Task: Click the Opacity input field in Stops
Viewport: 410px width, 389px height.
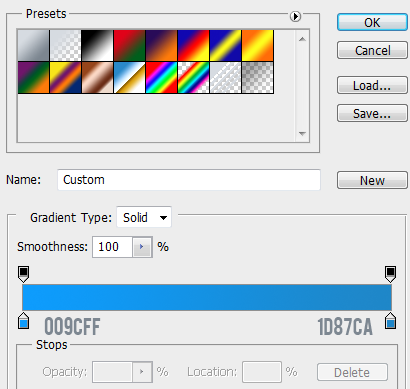Action: tap(112, 372)
